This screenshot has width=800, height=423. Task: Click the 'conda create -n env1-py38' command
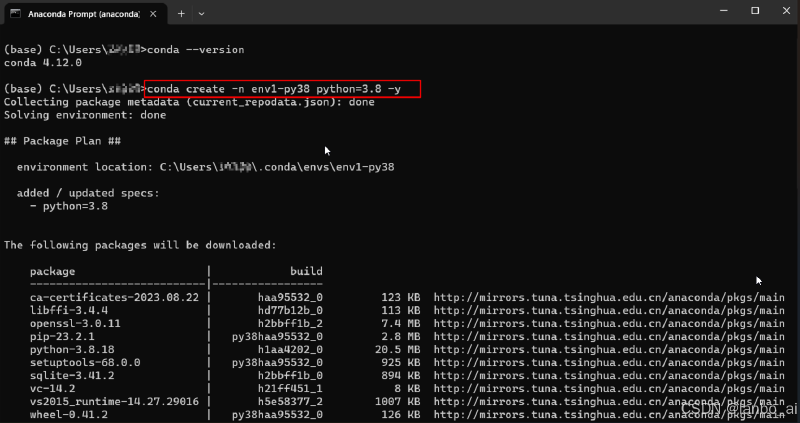tap(274, 89)
